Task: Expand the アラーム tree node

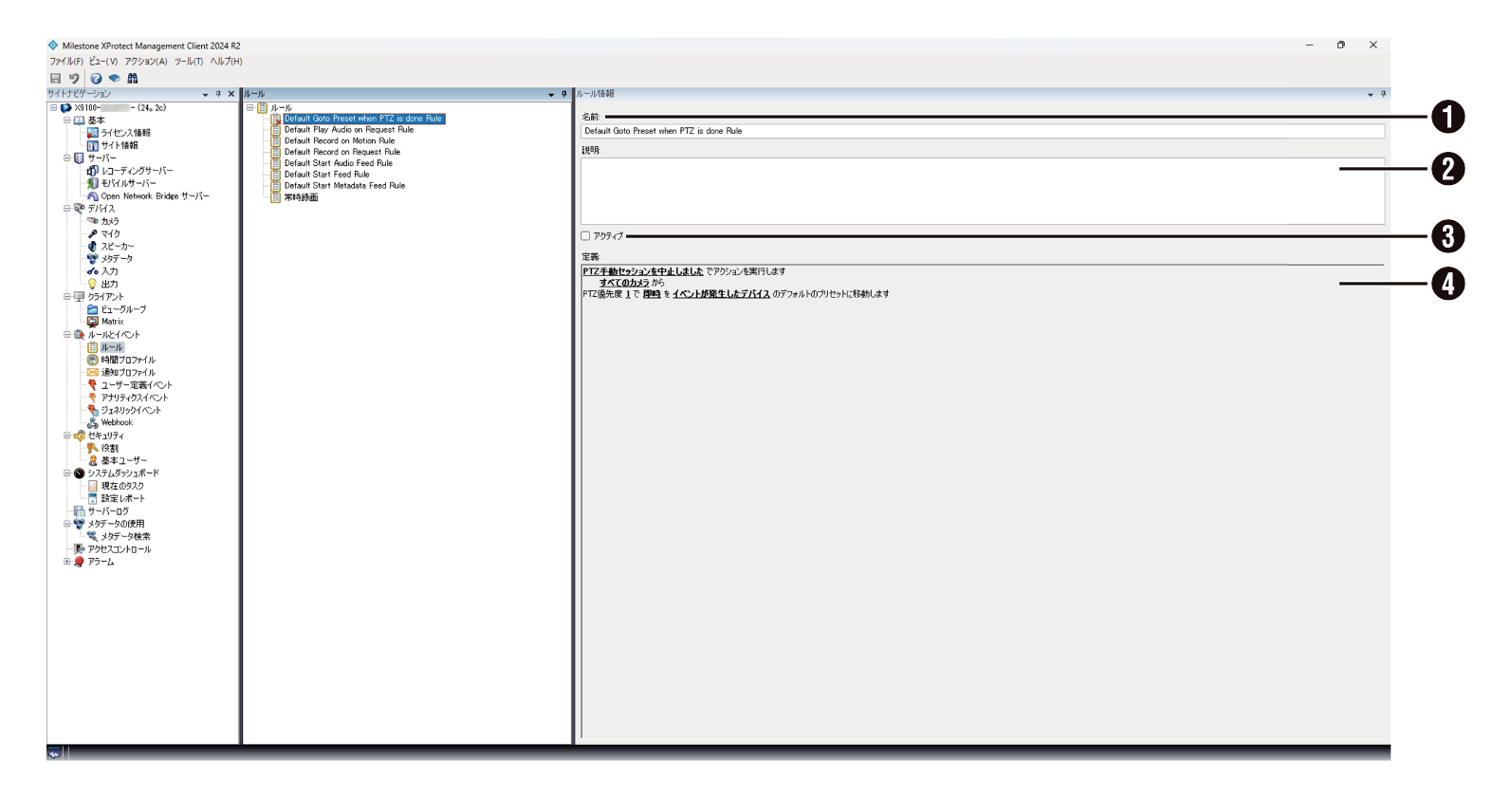Action: (67, 562)
